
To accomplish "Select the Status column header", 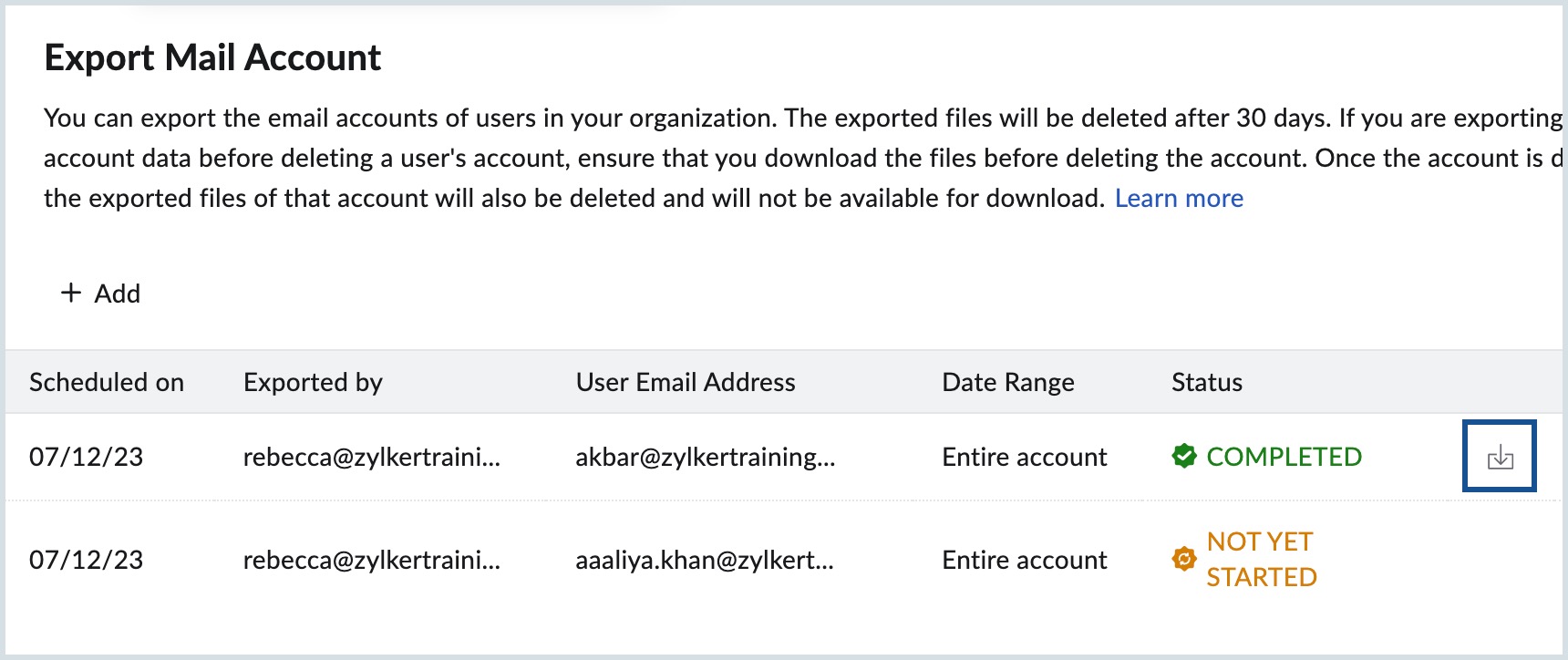I will tap(1205, 382).
